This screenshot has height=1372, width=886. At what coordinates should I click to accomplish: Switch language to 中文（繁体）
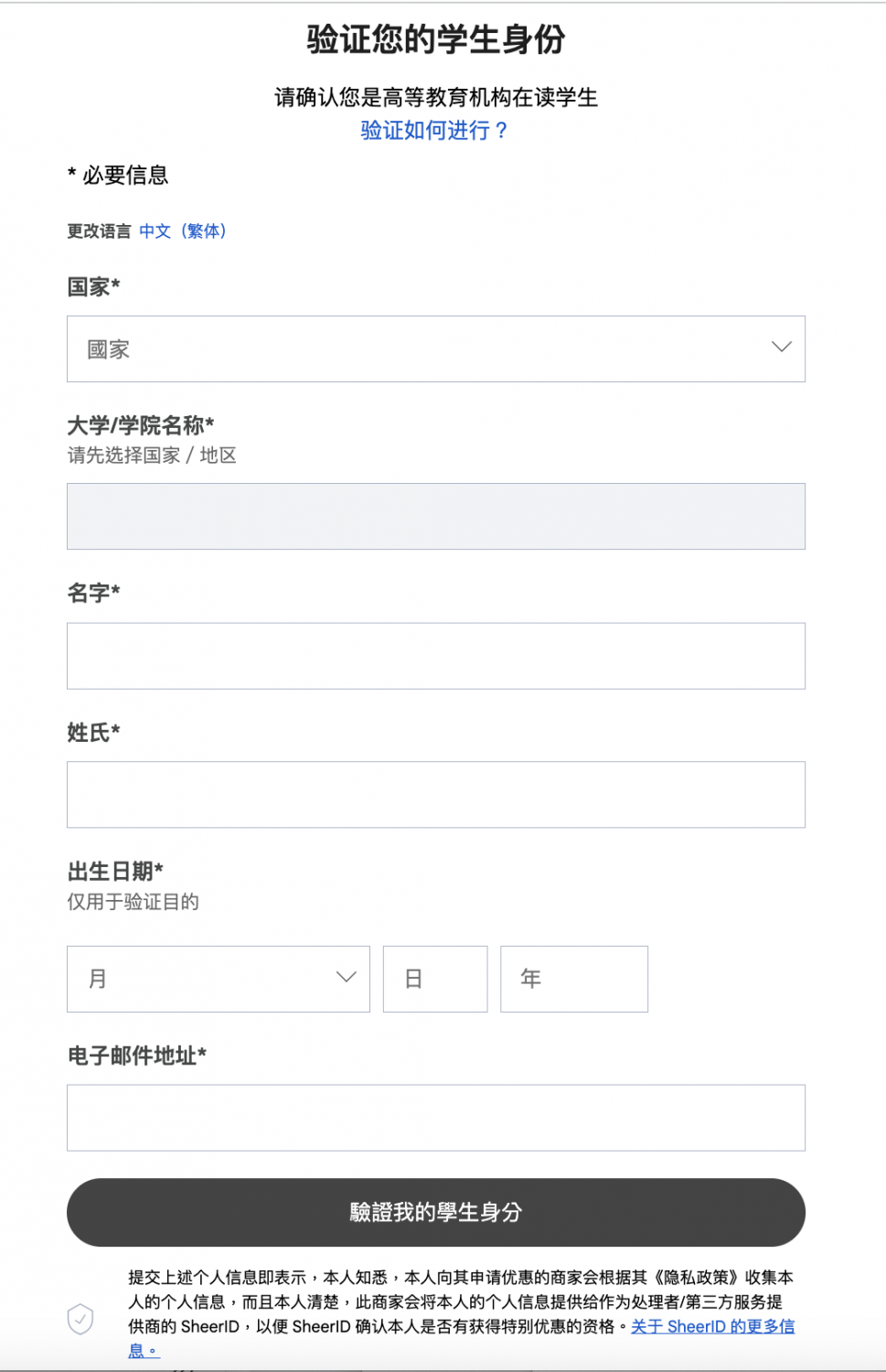[183, 231]
